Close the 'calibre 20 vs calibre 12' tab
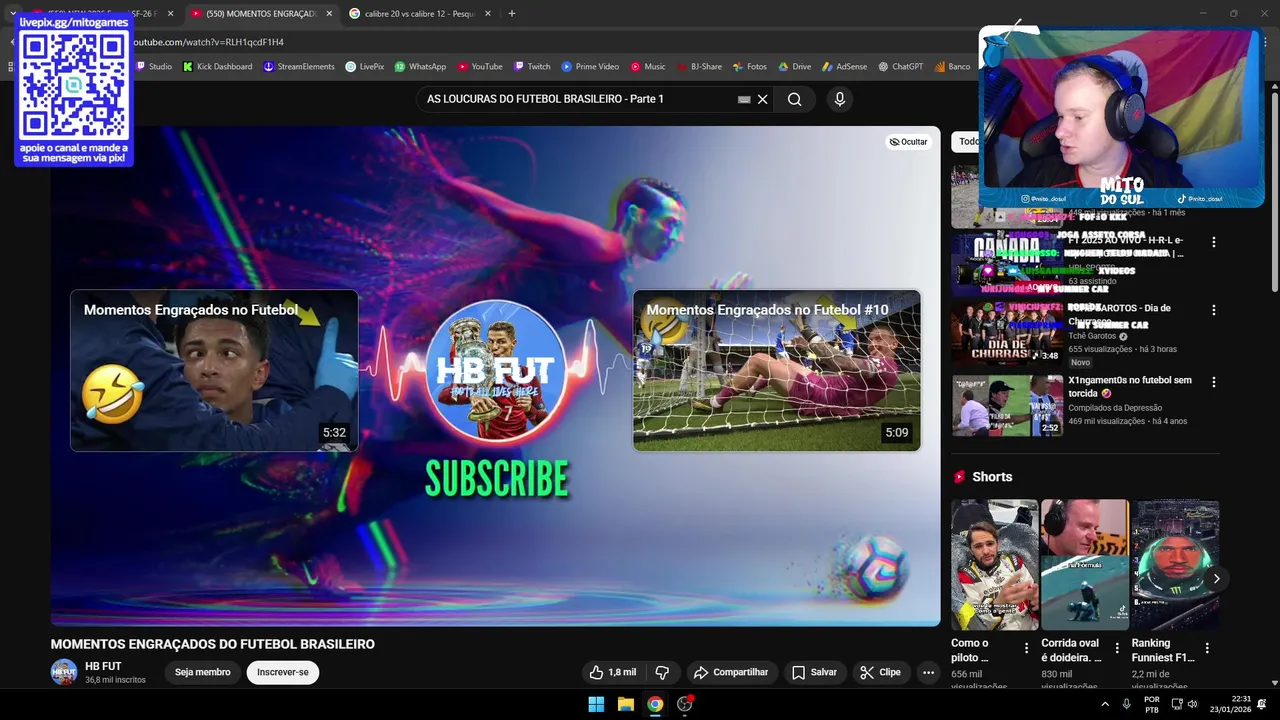 [487, 14]
